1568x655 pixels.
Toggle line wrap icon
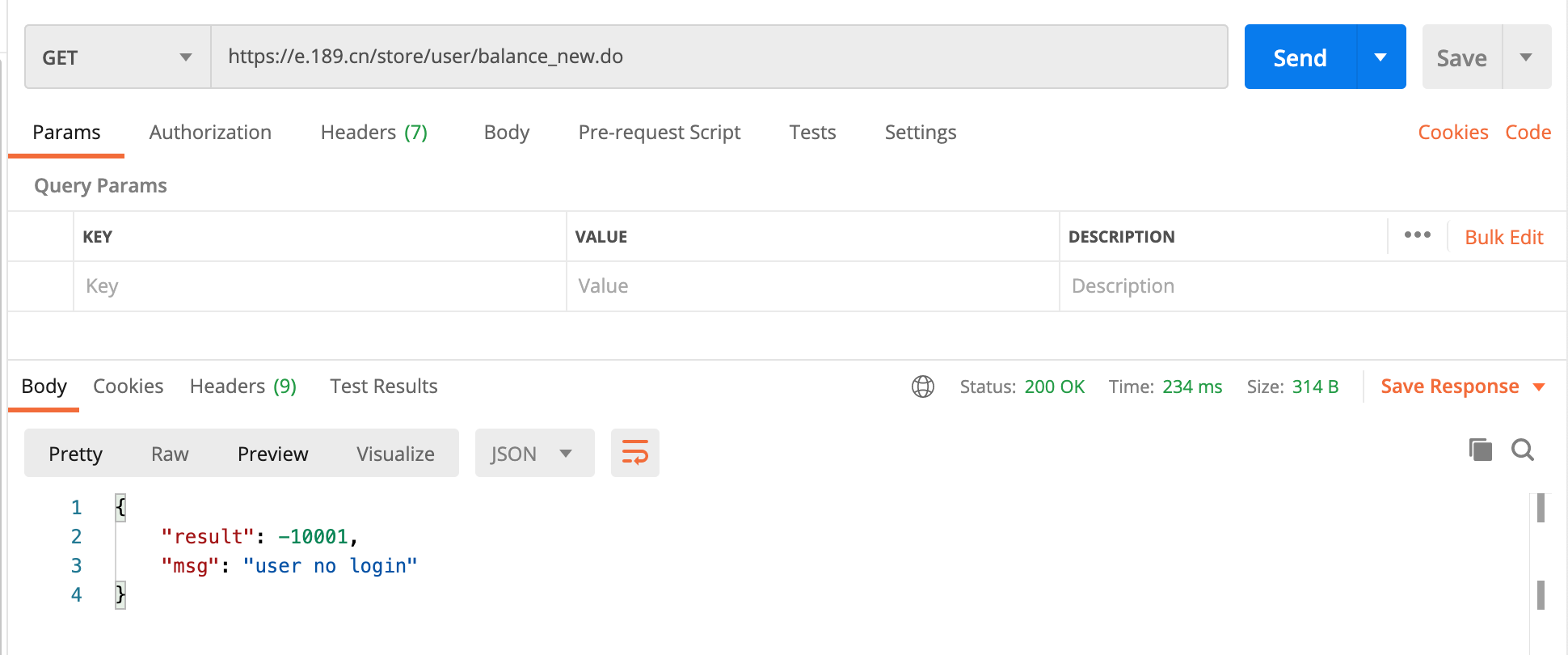tap(635, 453)
